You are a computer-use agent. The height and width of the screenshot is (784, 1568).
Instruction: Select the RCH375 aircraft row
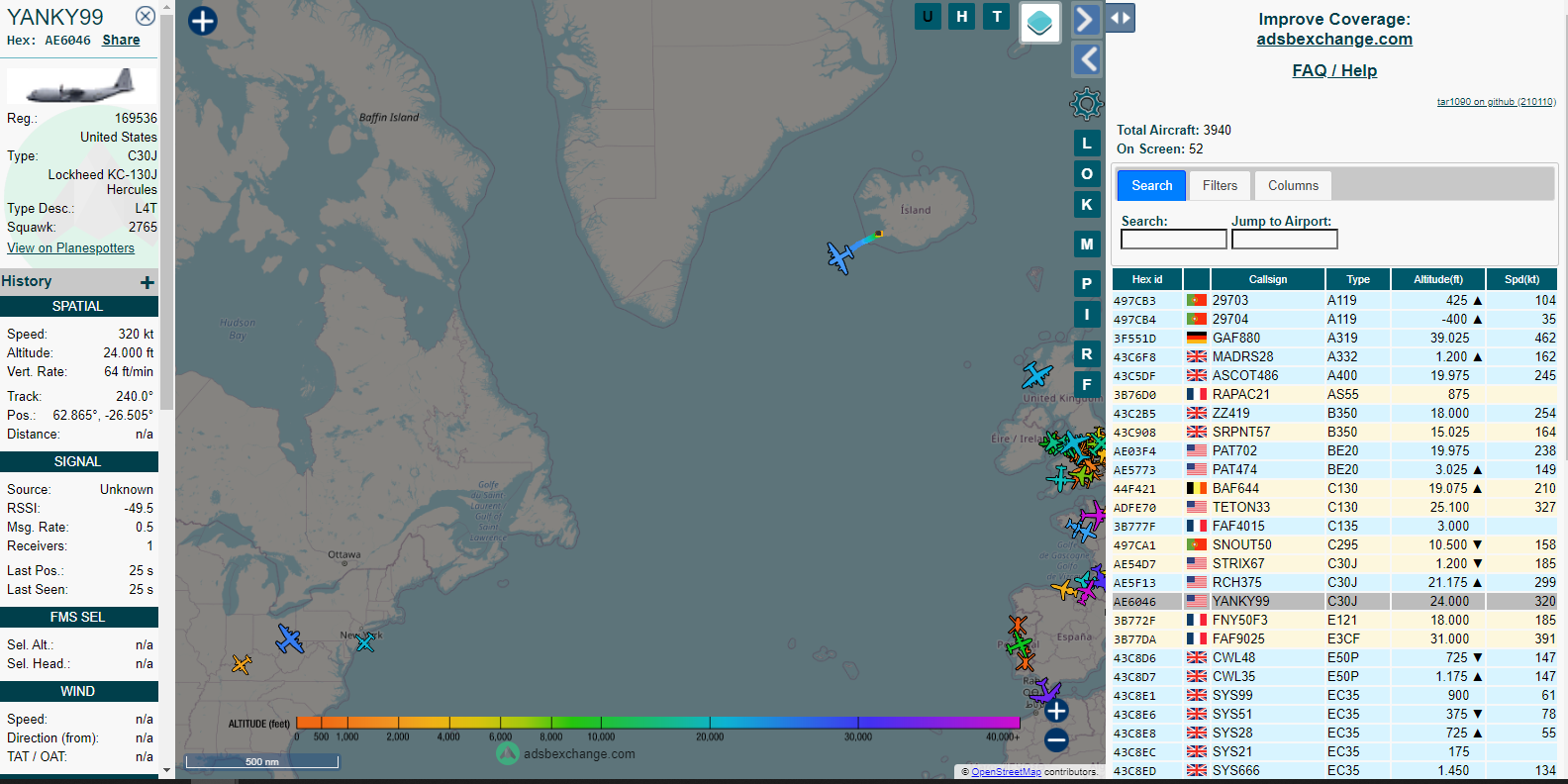click(1334, 582)
